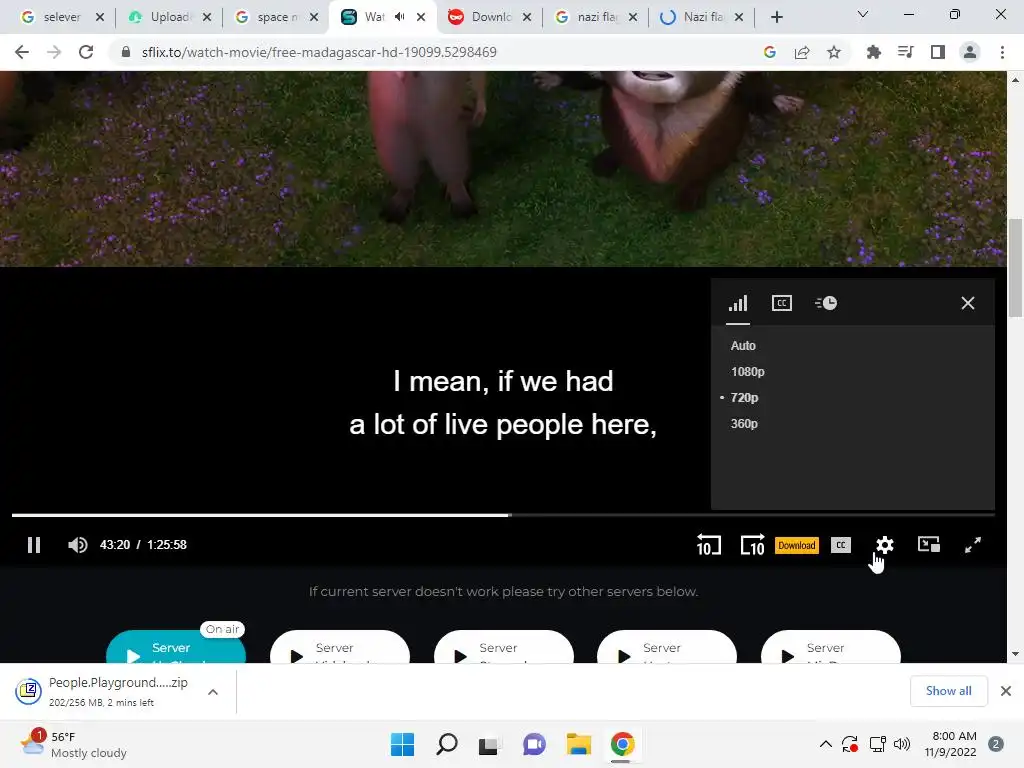The width and height of the screenshot is (1024, 768).
Task: Open playback speed tab in settings panel
Action: tap(826, 303)
